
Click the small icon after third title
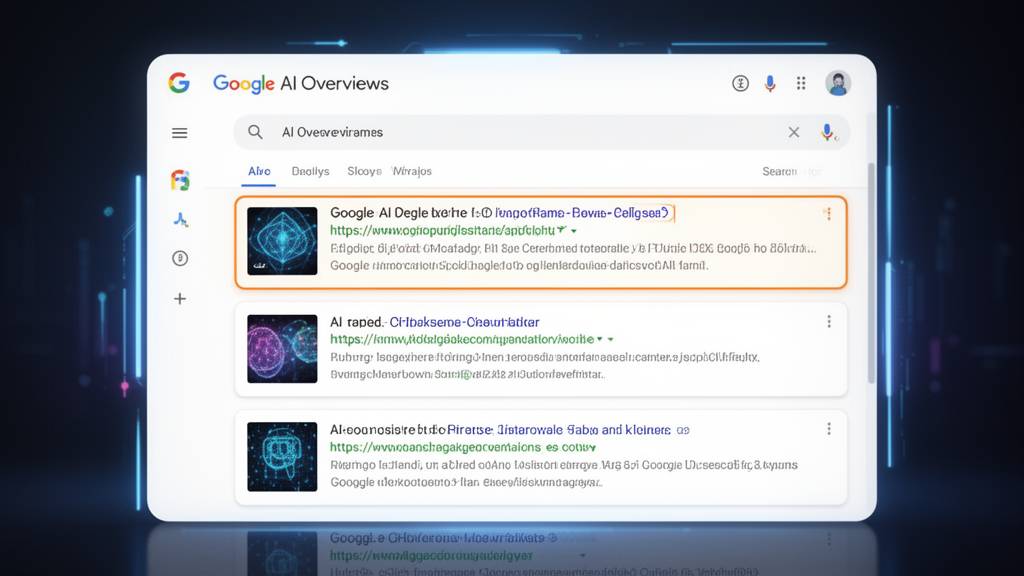coord(683,430)
